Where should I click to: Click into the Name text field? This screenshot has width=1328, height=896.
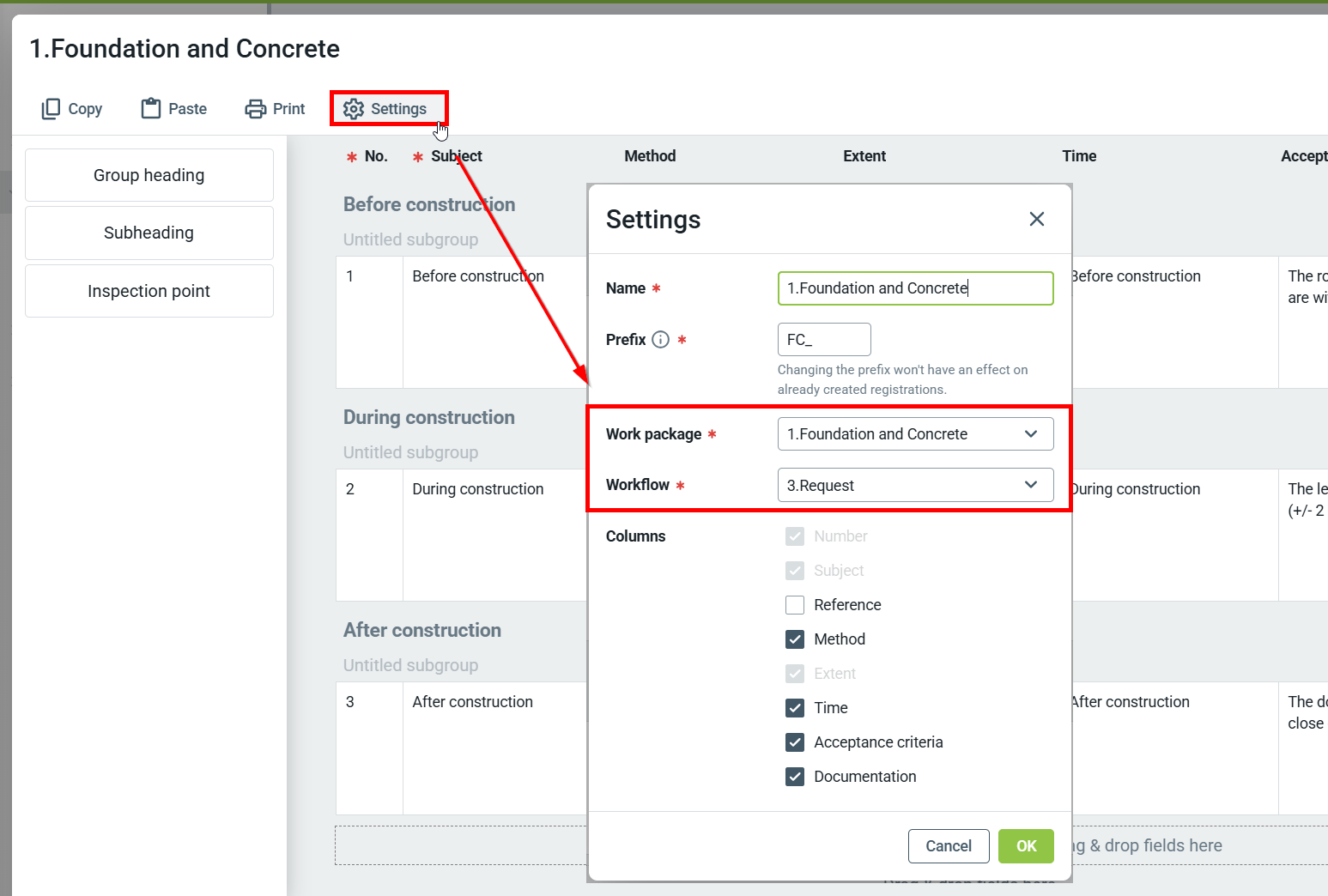[x=914, y=288]
